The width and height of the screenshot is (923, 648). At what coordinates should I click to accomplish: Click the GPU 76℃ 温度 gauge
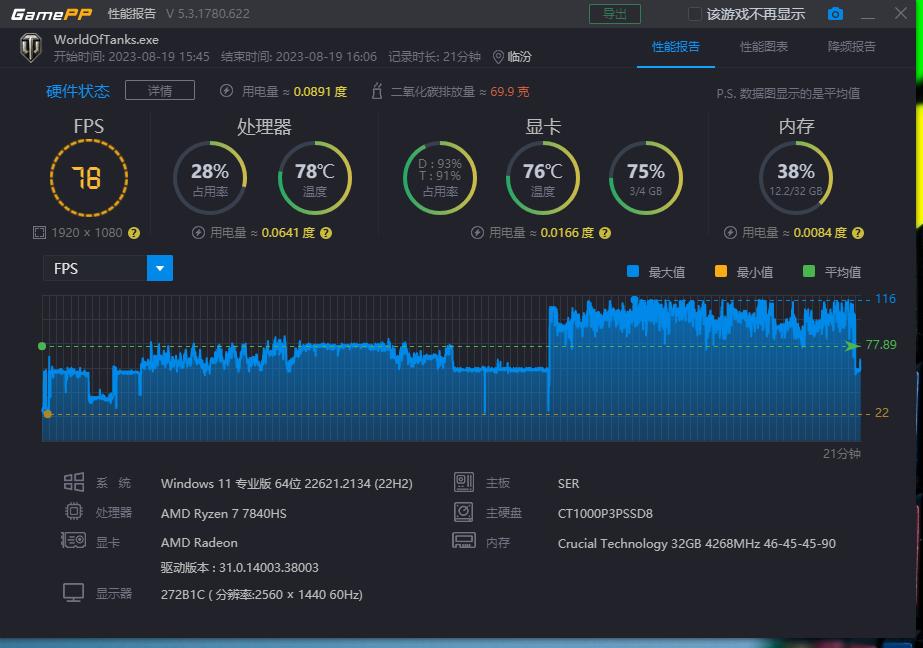click(x=543, y=178)
